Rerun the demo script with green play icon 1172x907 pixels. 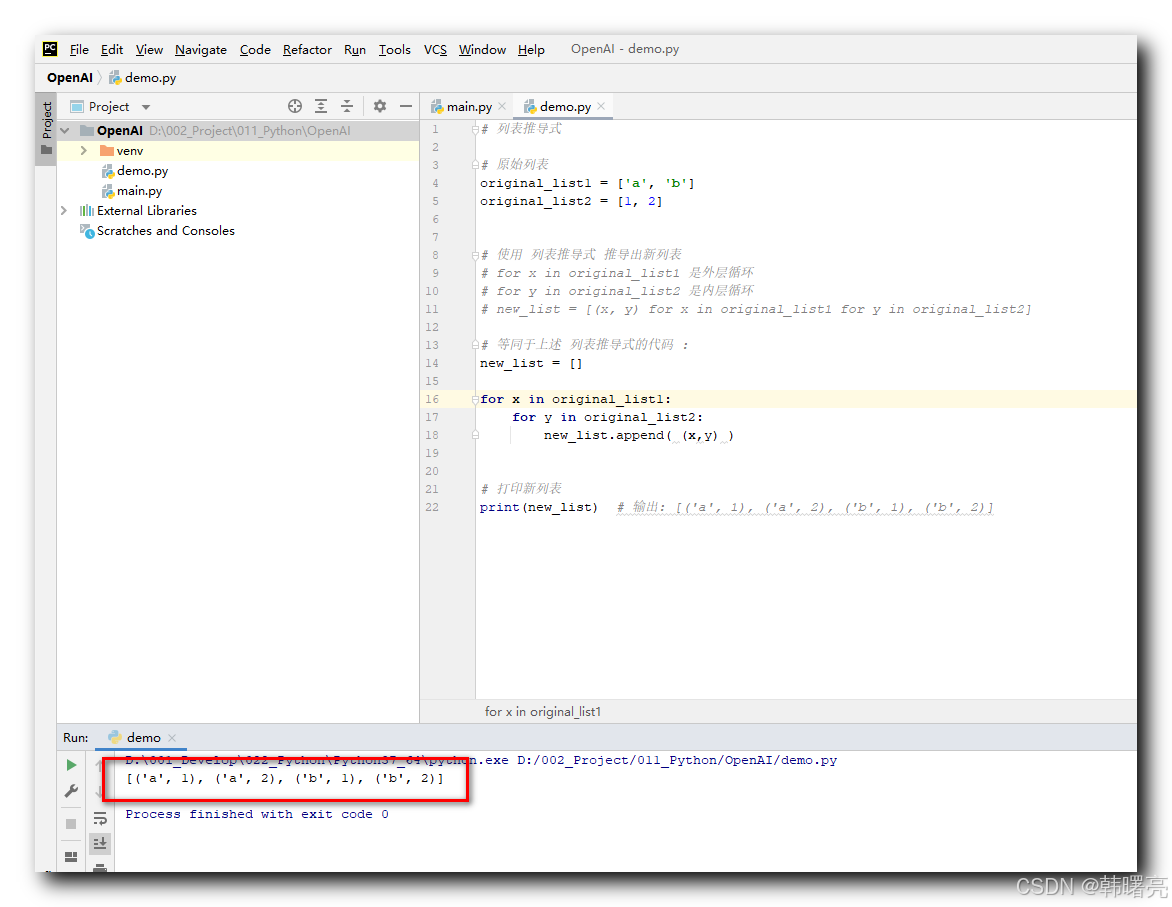pyautogui.click(x=70, y=764)
